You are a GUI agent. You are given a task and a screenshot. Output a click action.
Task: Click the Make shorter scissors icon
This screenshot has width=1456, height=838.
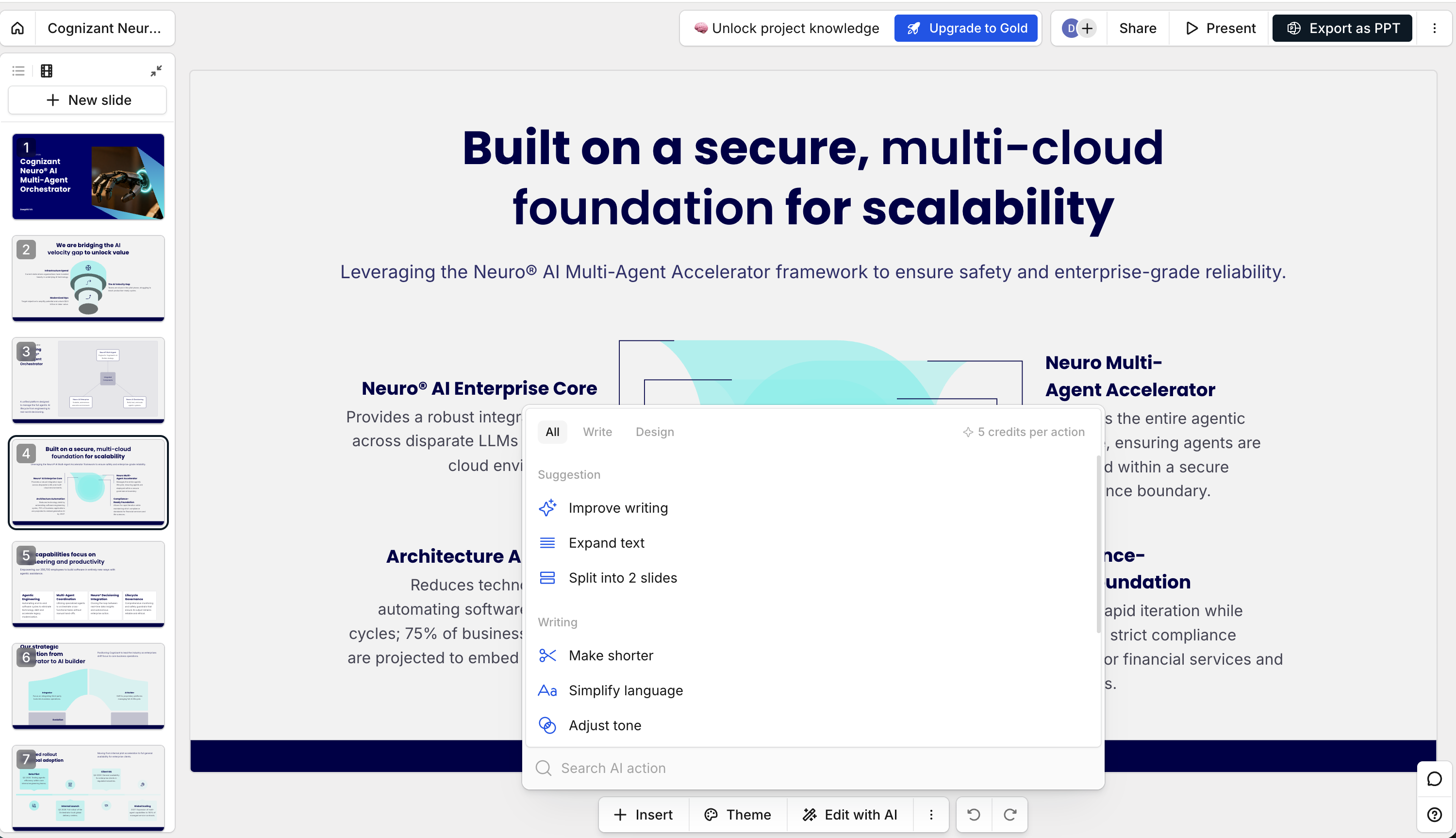pos(547,655)
